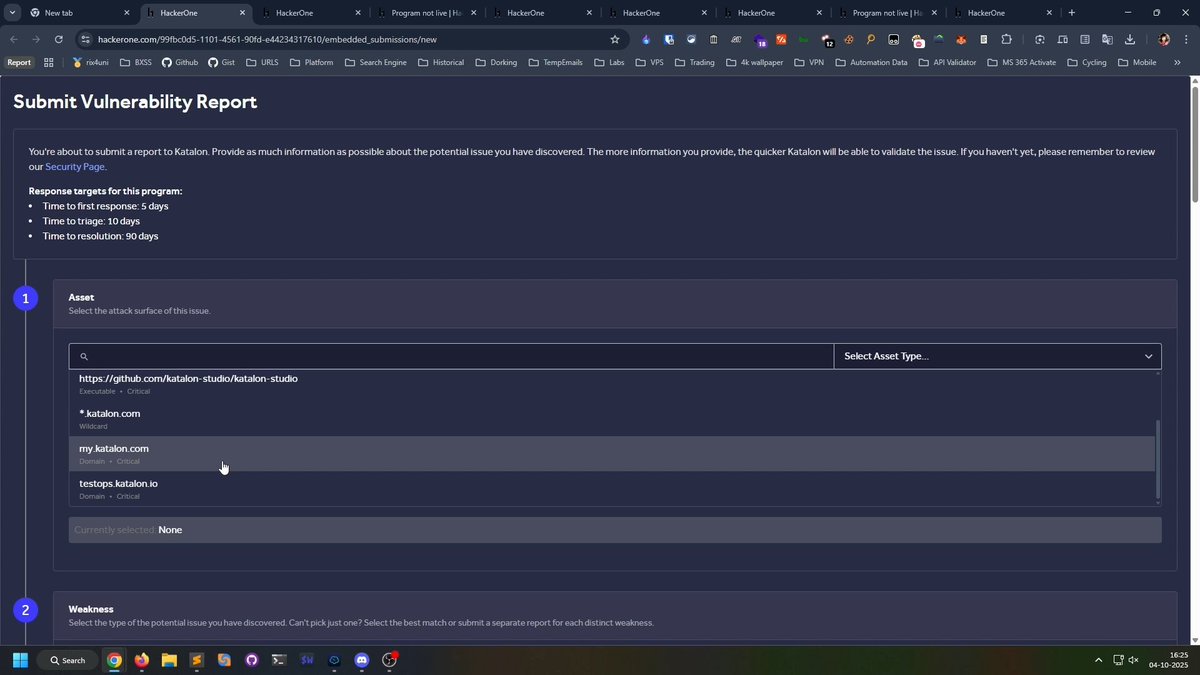Reload the page with the refresh icon
The image size is (1200, 675).
pyautogui.click(x=59, y=39)
